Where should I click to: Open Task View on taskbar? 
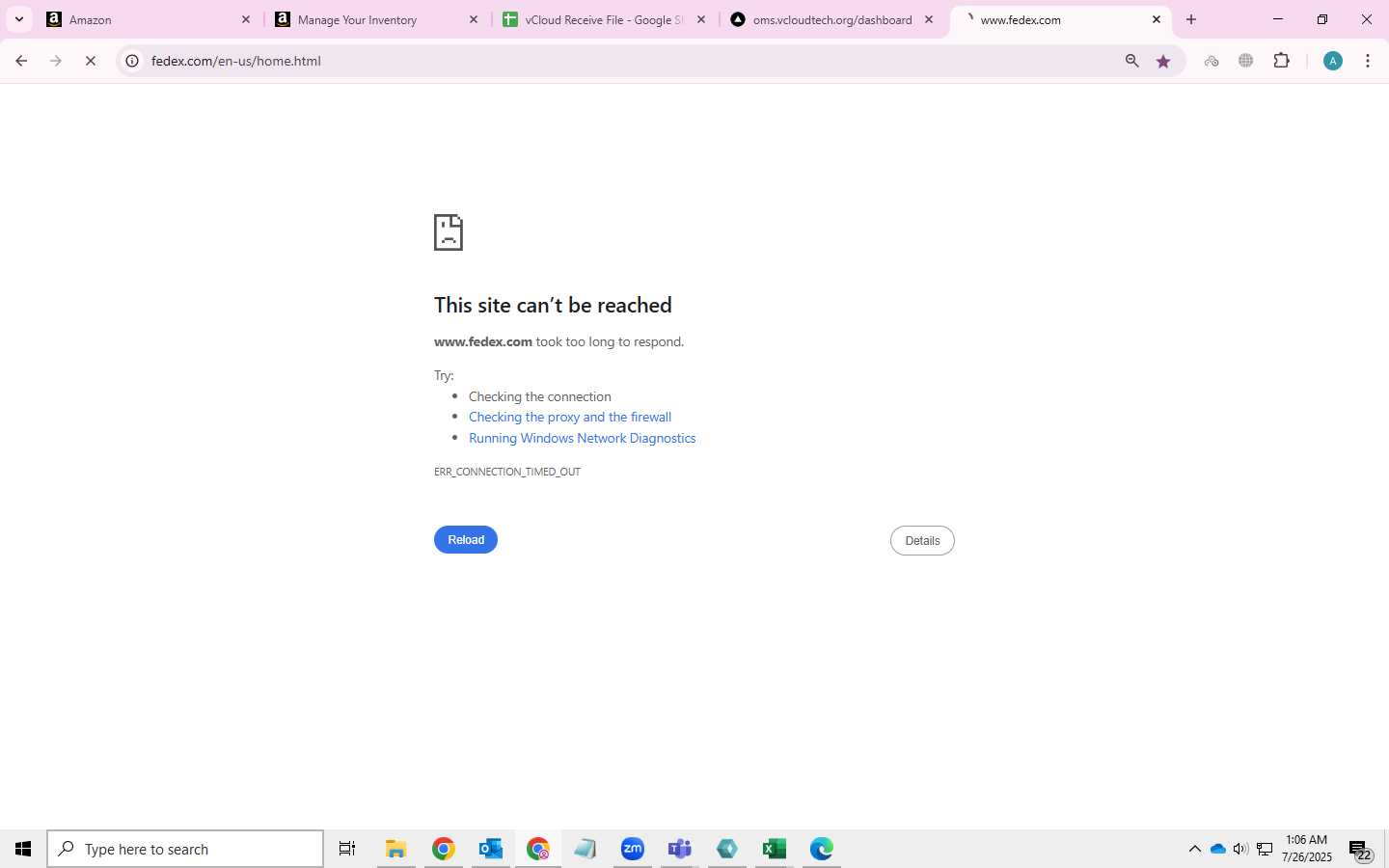tap(347, 849)
